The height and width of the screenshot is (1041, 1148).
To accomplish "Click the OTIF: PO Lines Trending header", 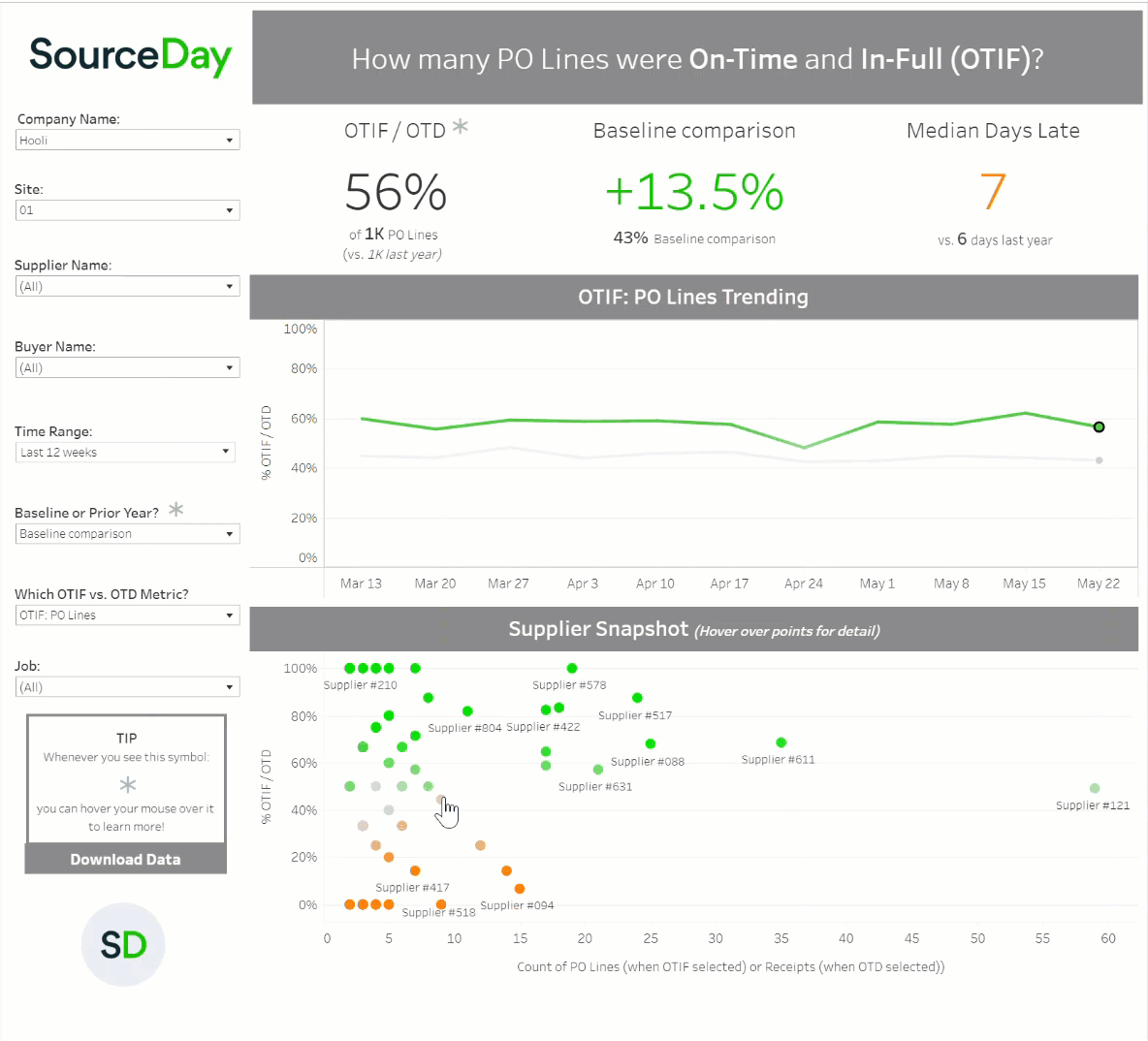I will point(693,297).
